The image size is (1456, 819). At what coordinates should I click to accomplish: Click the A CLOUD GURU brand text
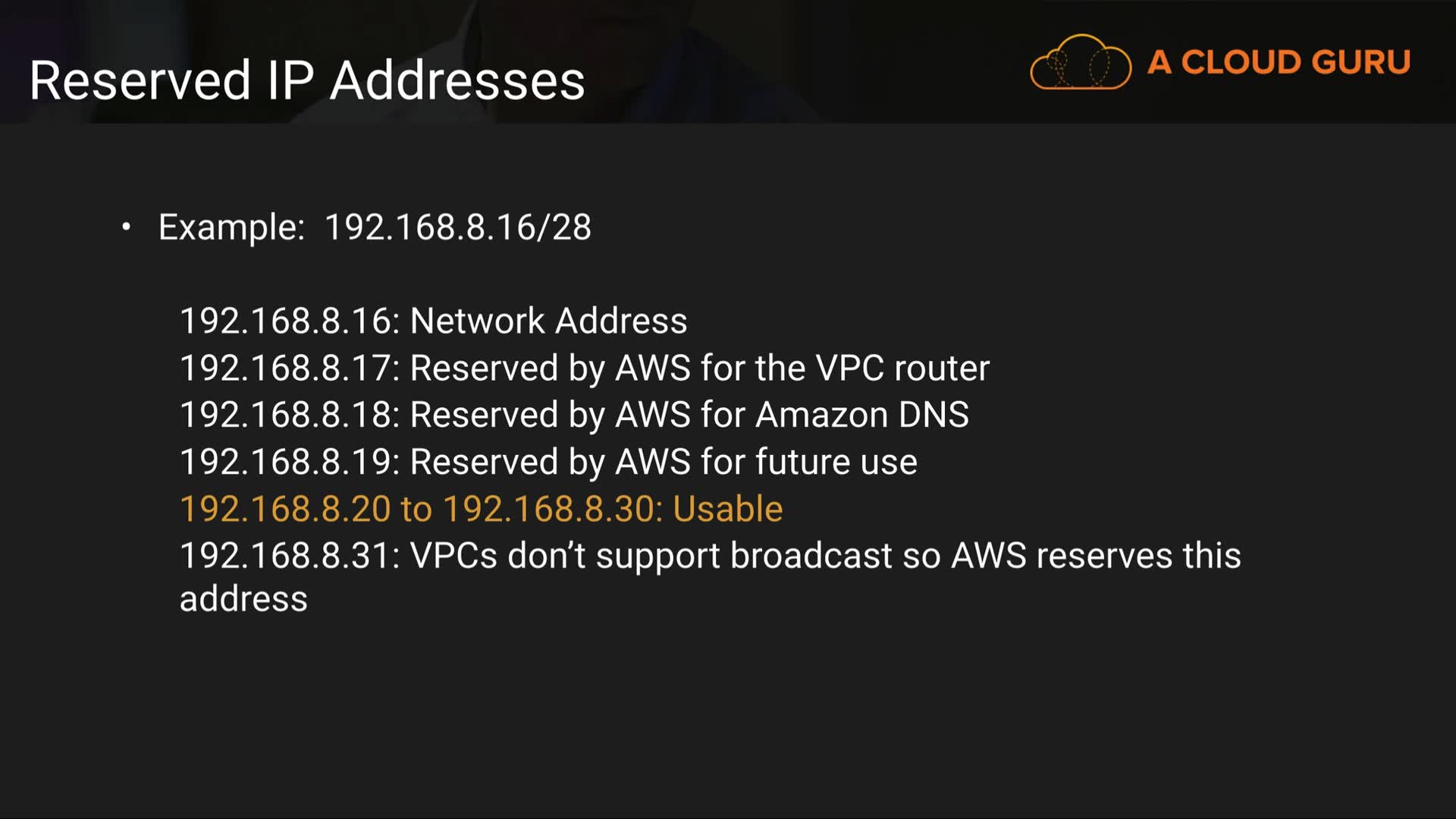click(x=1279, y=62)
